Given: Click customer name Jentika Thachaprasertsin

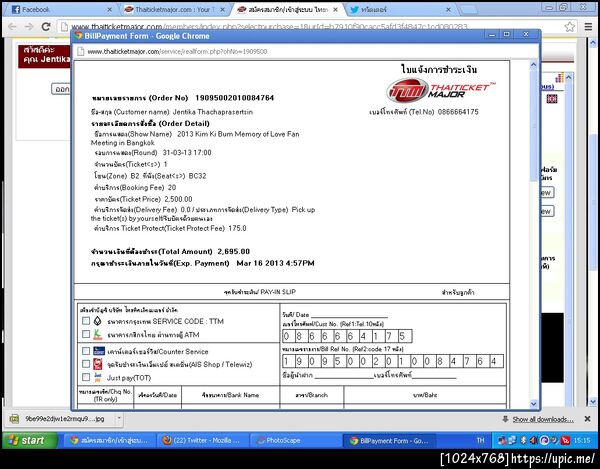Looking at the screenshot, I should (212, 112).
